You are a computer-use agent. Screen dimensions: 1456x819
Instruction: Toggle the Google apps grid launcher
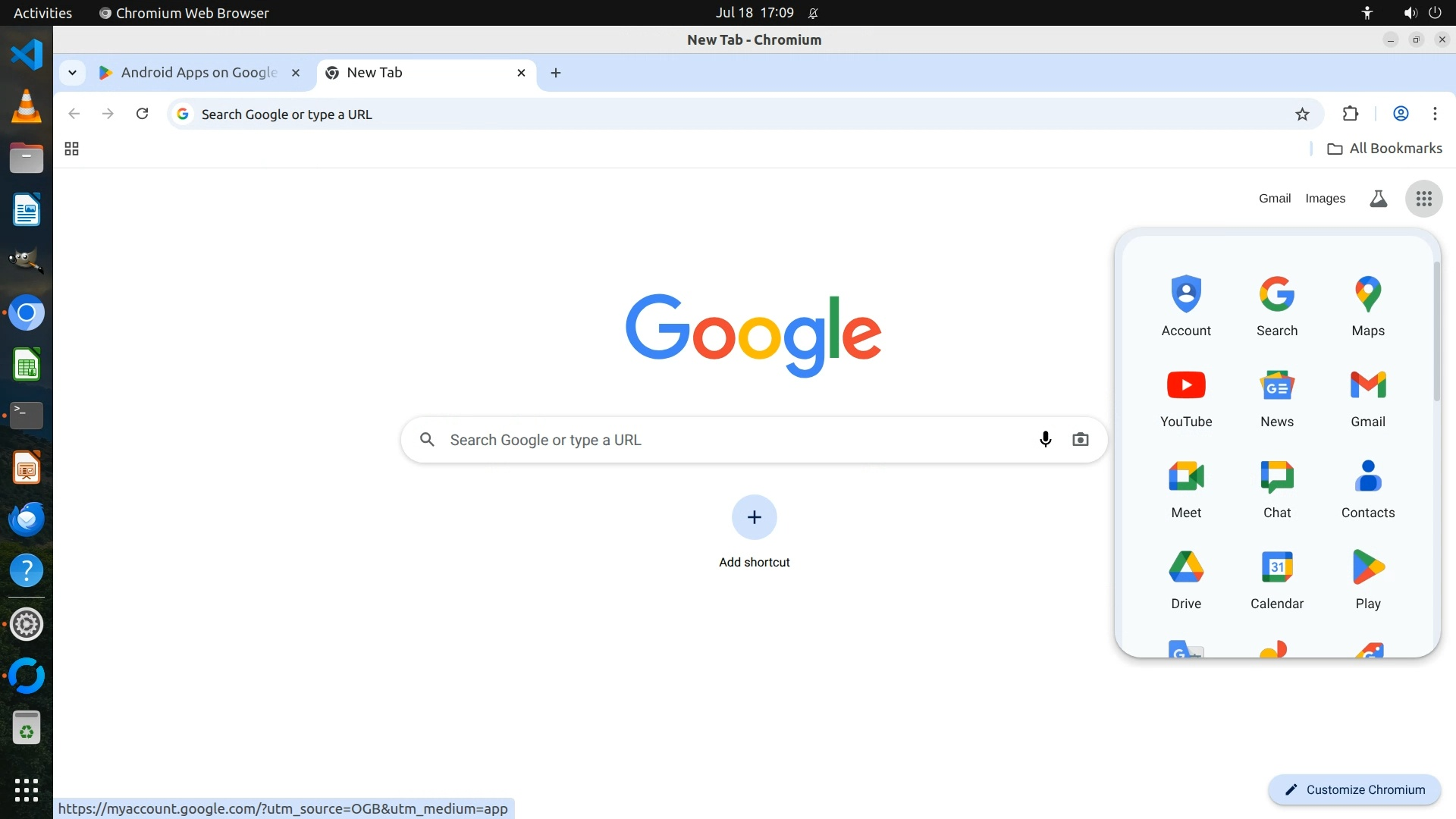pos(1423,199)
